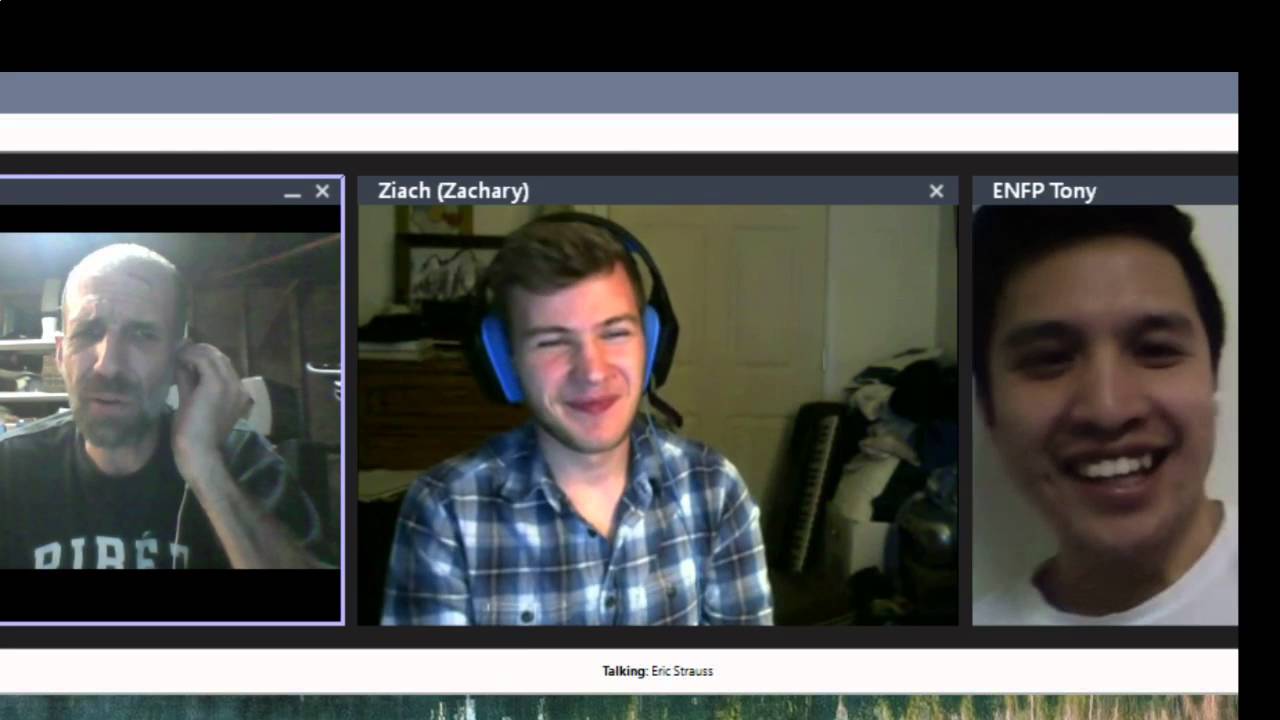
Task: Open the ENFP Tony video feed
Action: coord(1105,415)
